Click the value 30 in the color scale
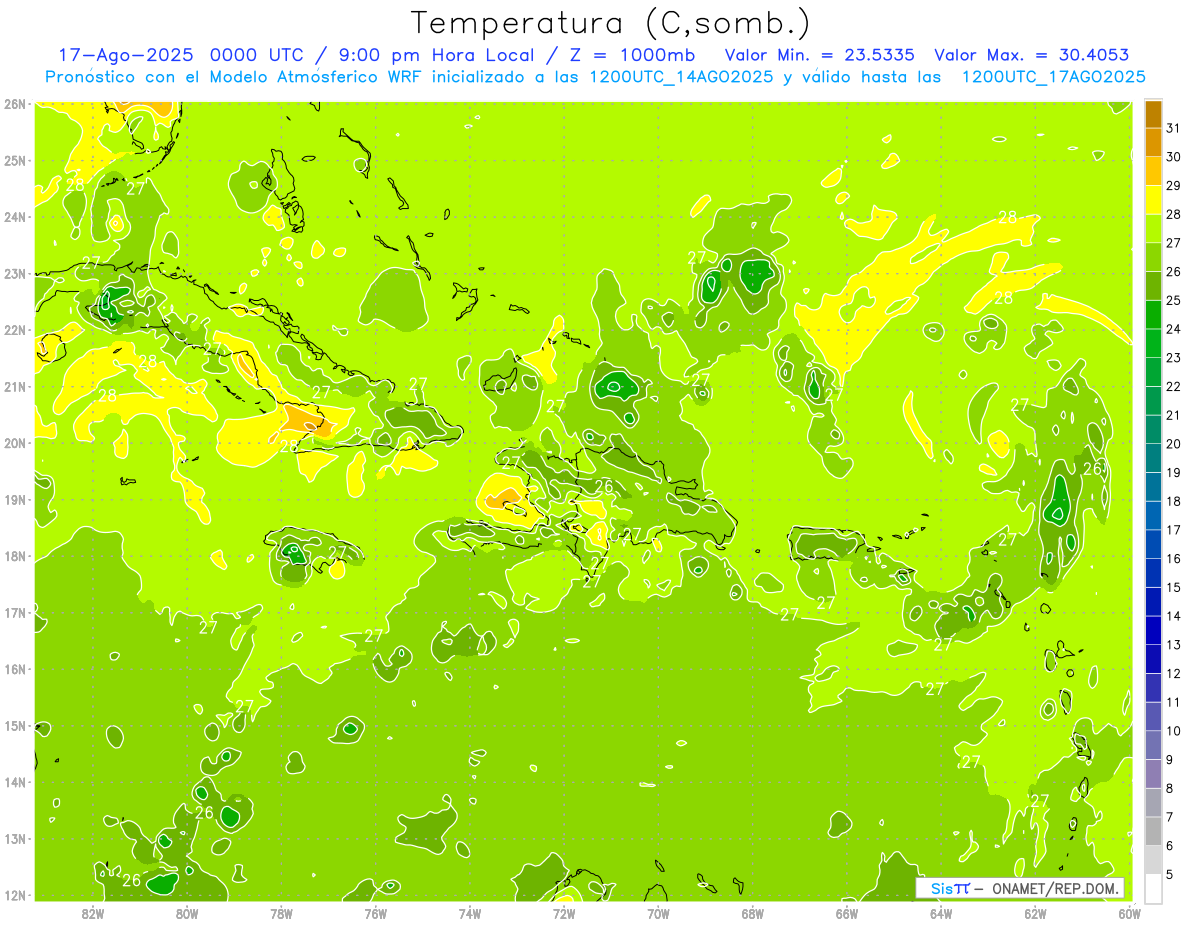The width and height of the screenshot is (1200, 927). (x=1174, y=158)
